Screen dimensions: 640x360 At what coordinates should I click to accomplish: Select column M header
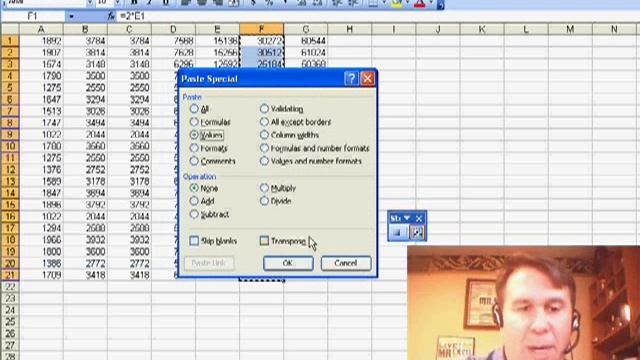point(570,29)
